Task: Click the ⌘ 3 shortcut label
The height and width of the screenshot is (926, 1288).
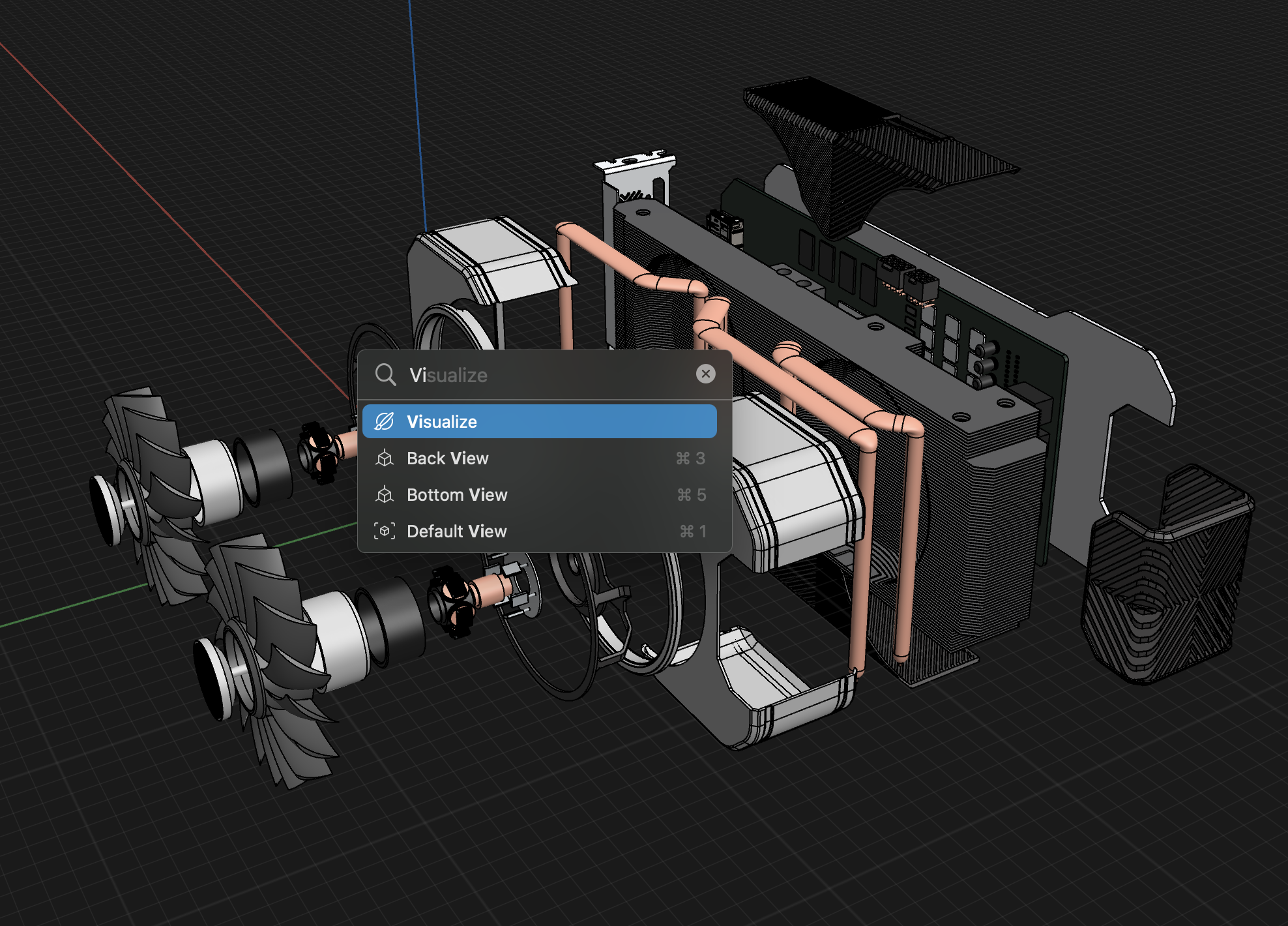Action: [690, 458]
